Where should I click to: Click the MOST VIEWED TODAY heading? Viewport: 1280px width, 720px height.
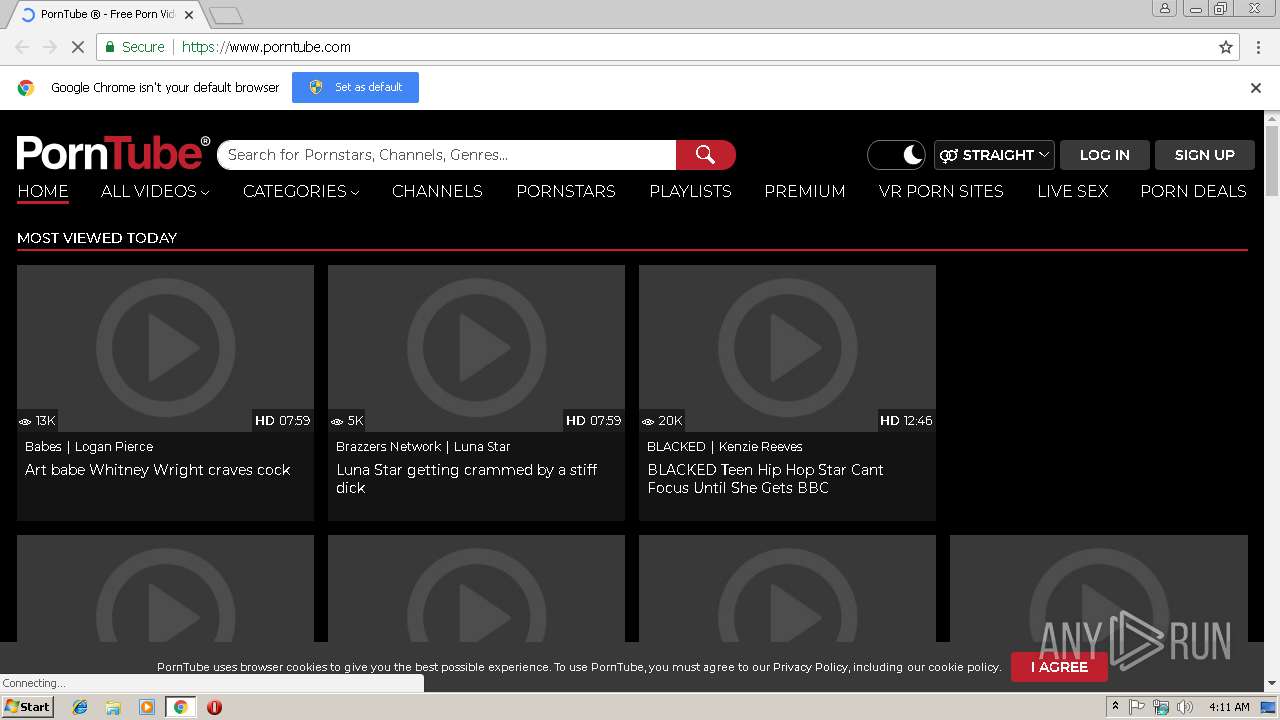coord(97,238)
